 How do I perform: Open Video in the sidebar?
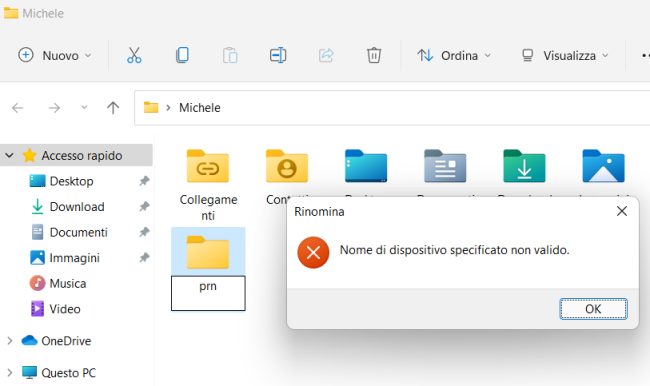tap(65, 309)
